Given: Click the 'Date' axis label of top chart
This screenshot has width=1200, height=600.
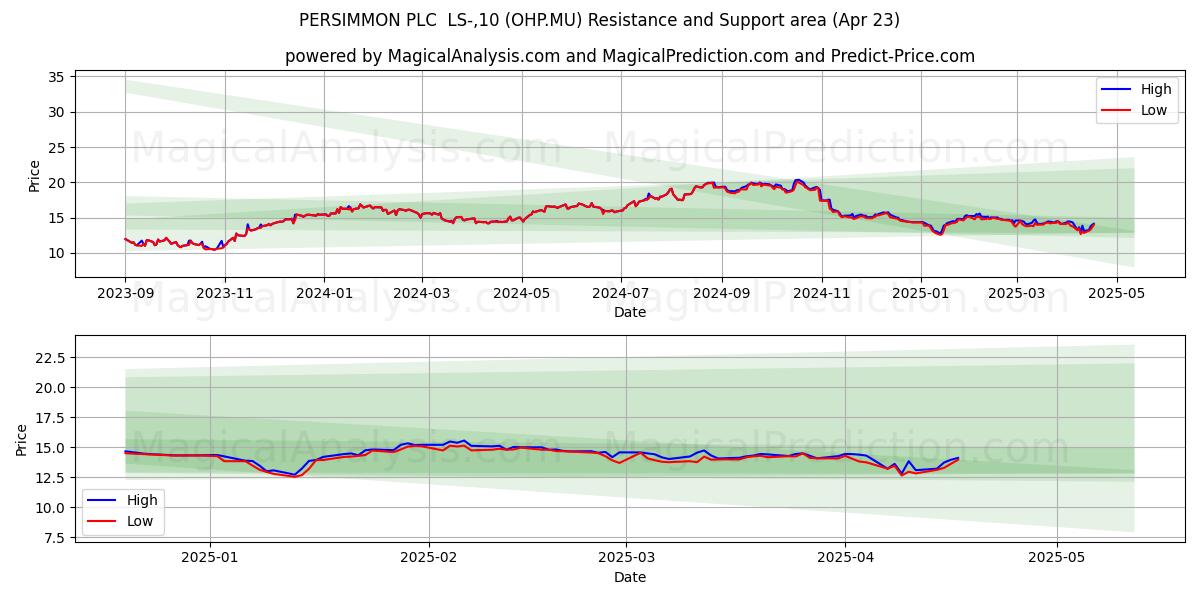Looking at the screenshot, I should 630,312.
